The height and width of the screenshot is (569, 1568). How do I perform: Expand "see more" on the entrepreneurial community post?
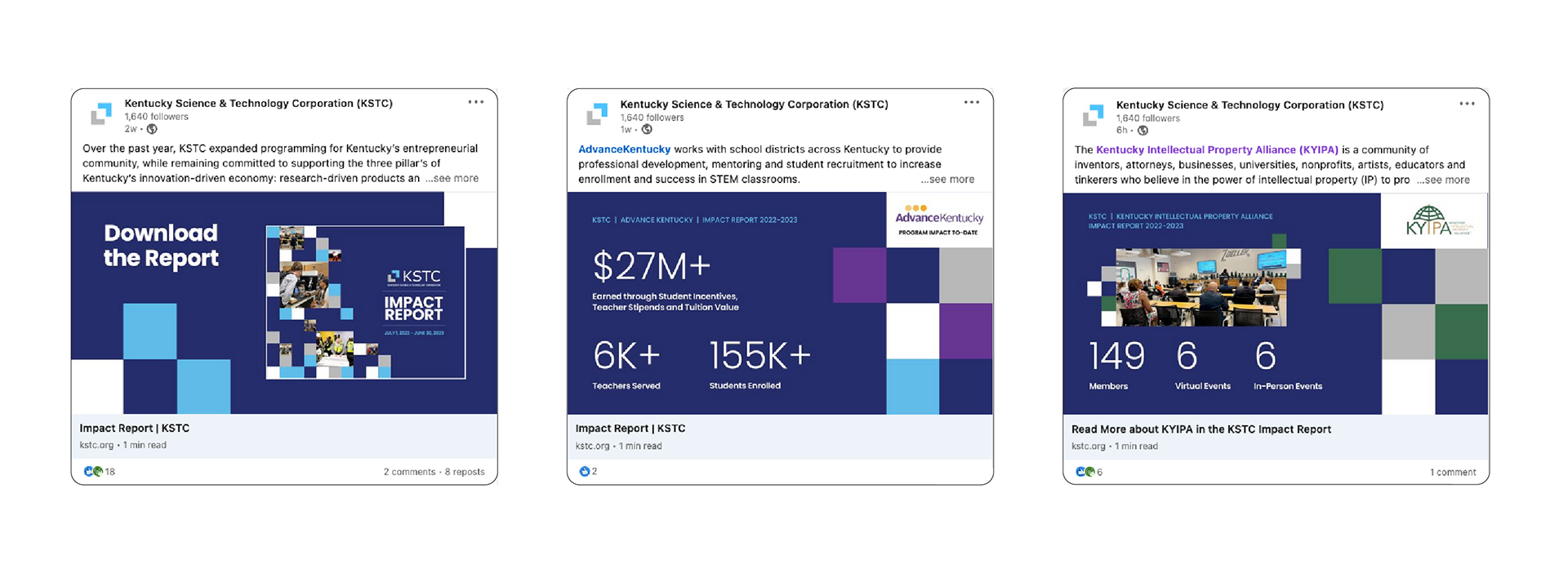(x=452, y=178)
